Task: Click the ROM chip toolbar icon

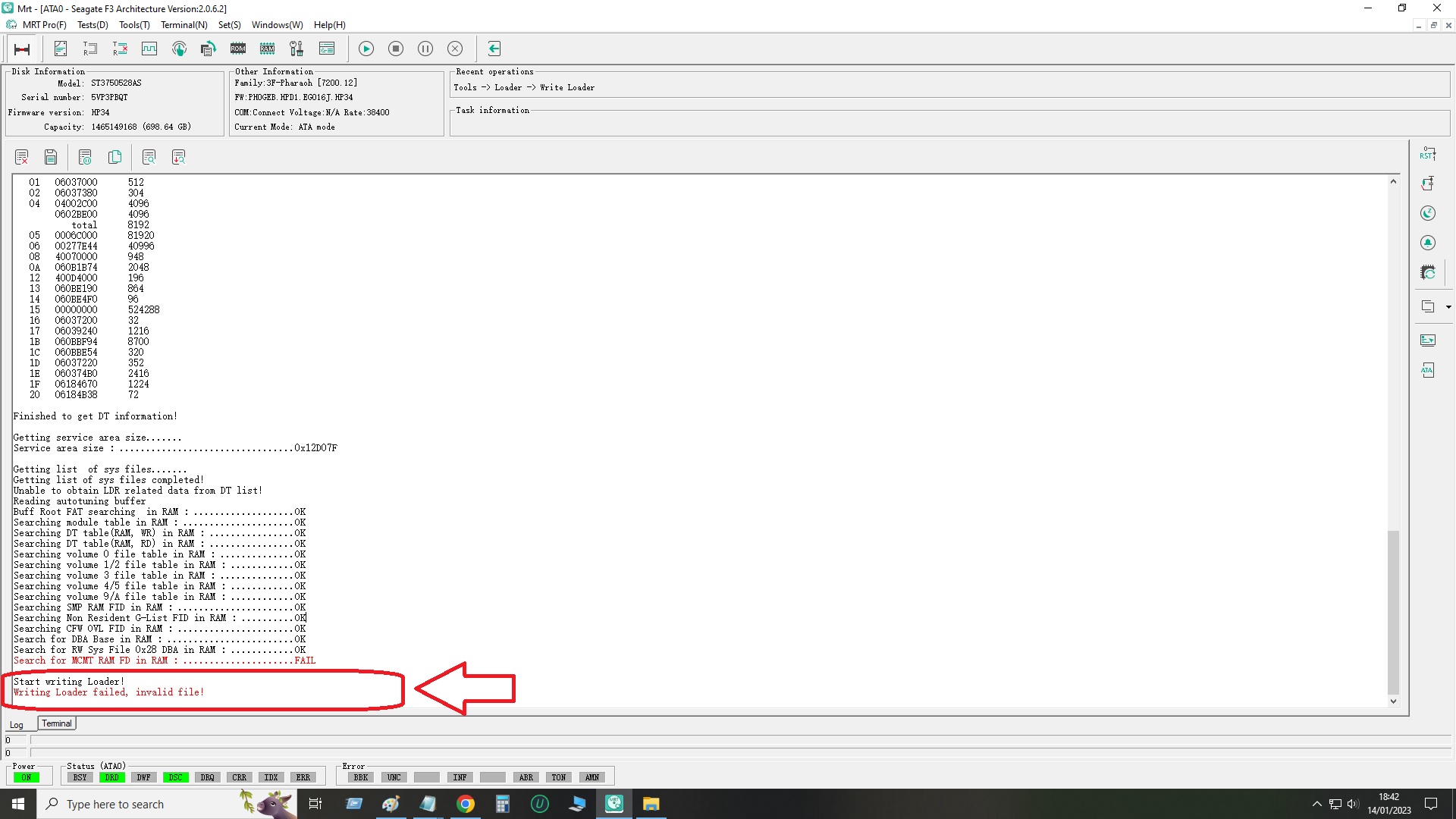Action: (238, 49)
